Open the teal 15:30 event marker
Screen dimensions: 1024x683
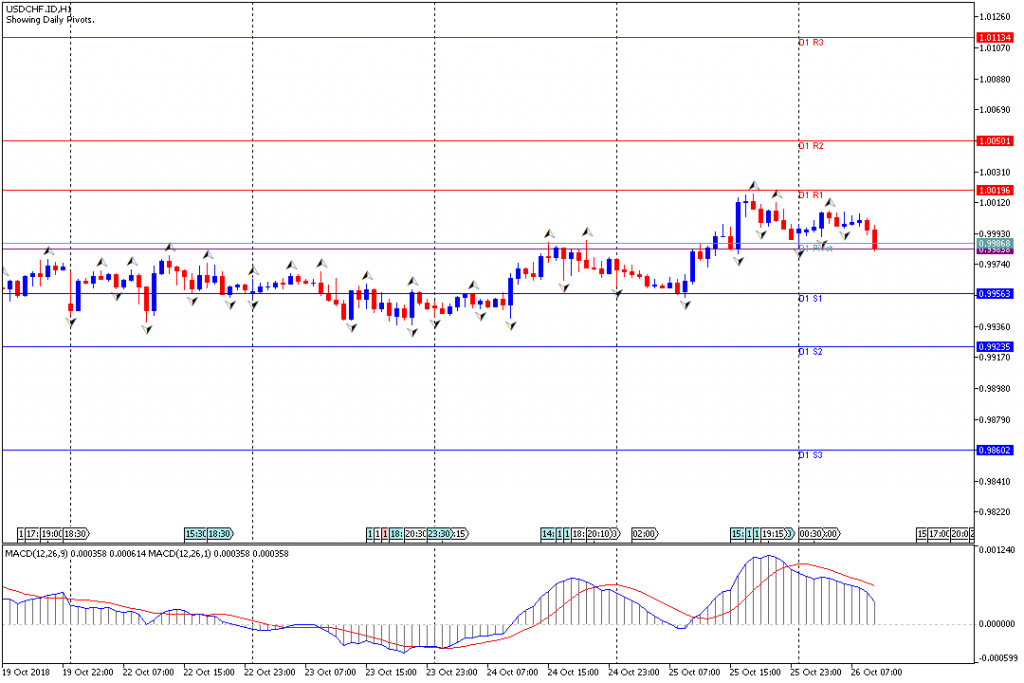tap(195, 534)
